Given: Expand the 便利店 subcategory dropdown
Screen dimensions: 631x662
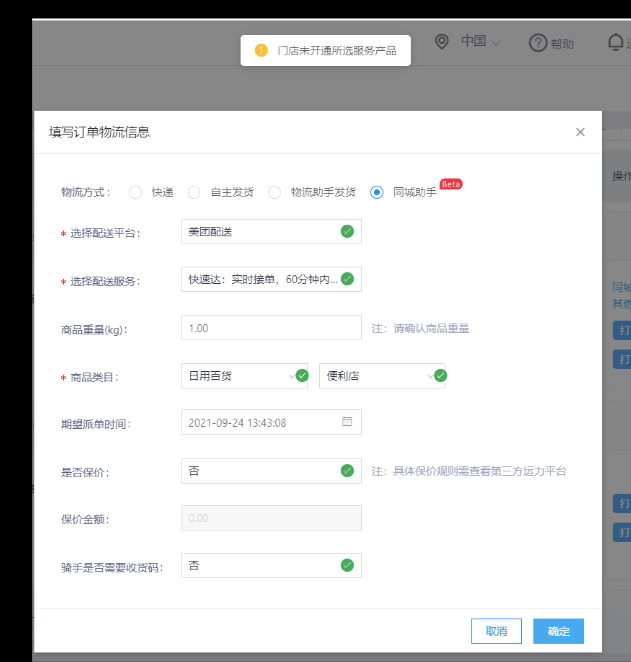Looking at the screenshot, I should click(382, 376).
